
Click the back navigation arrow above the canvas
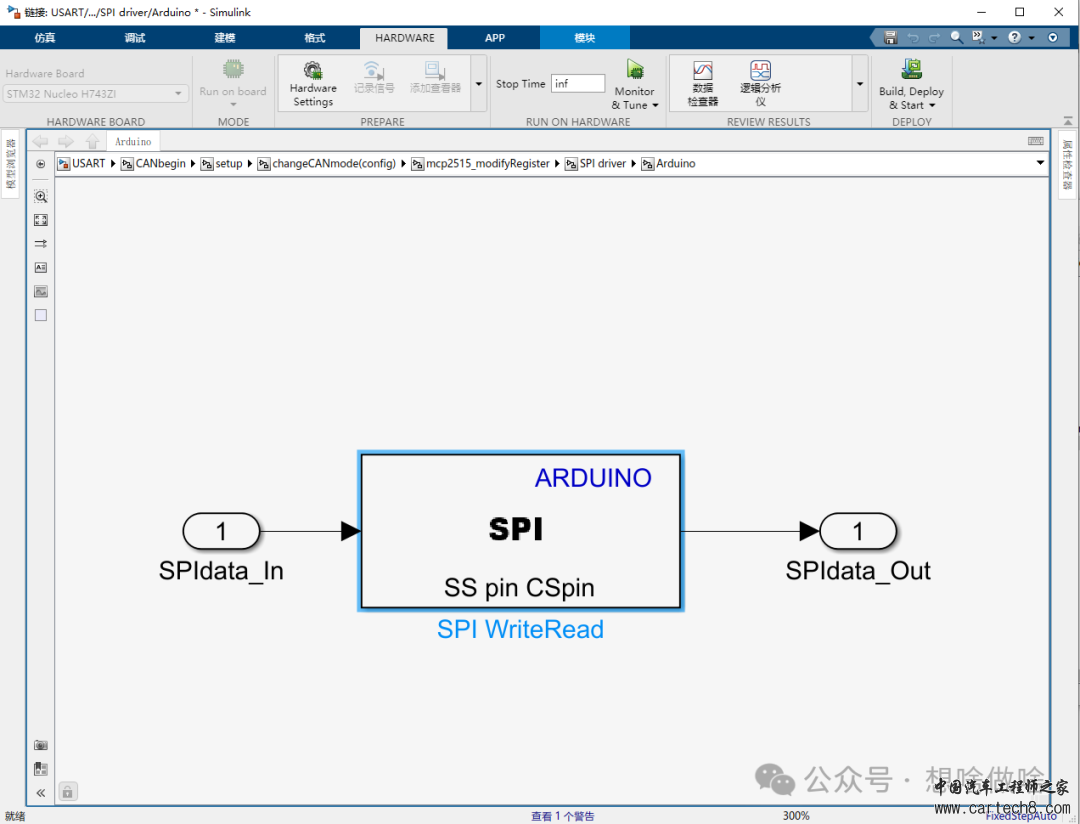(x=41, y=141)
